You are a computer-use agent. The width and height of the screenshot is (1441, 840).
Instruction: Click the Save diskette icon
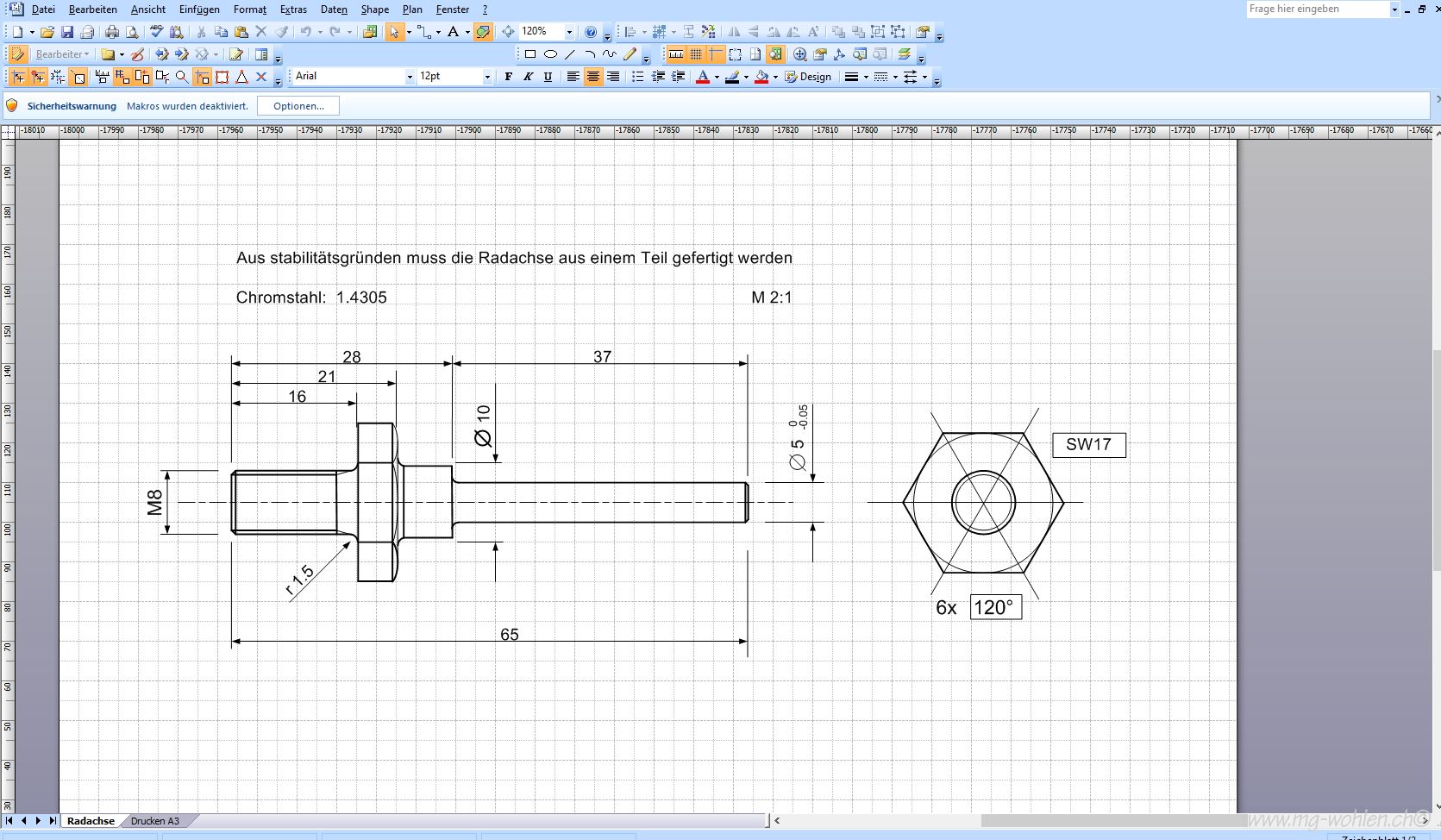(67, 32)
